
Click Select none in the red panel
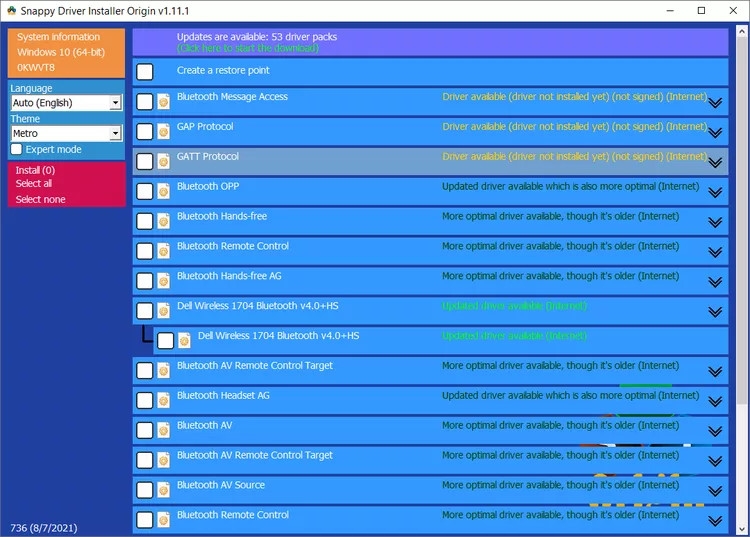coord(40,199)
